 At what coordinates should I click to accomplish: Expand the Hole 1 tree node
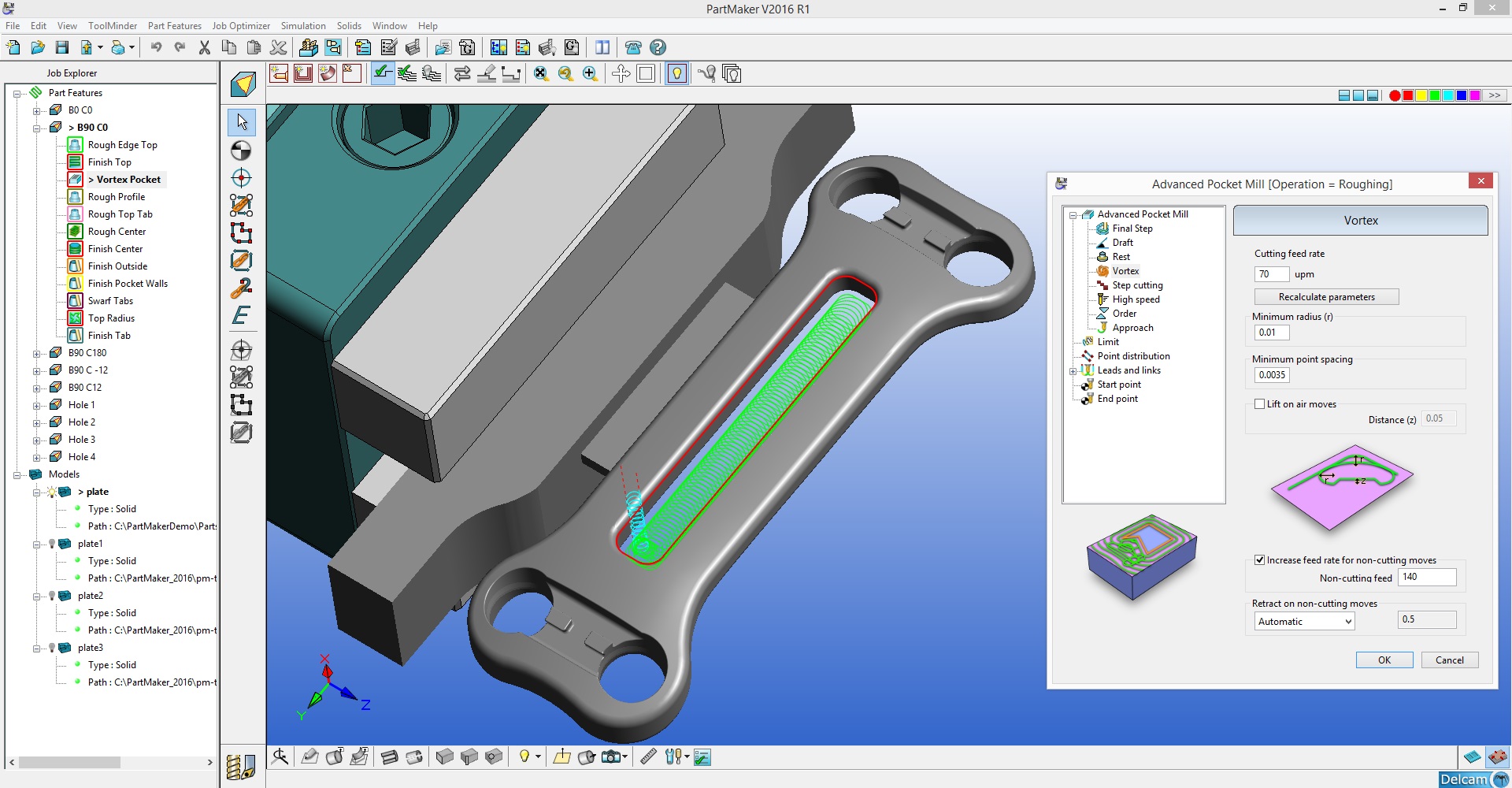tap(36, 405)
